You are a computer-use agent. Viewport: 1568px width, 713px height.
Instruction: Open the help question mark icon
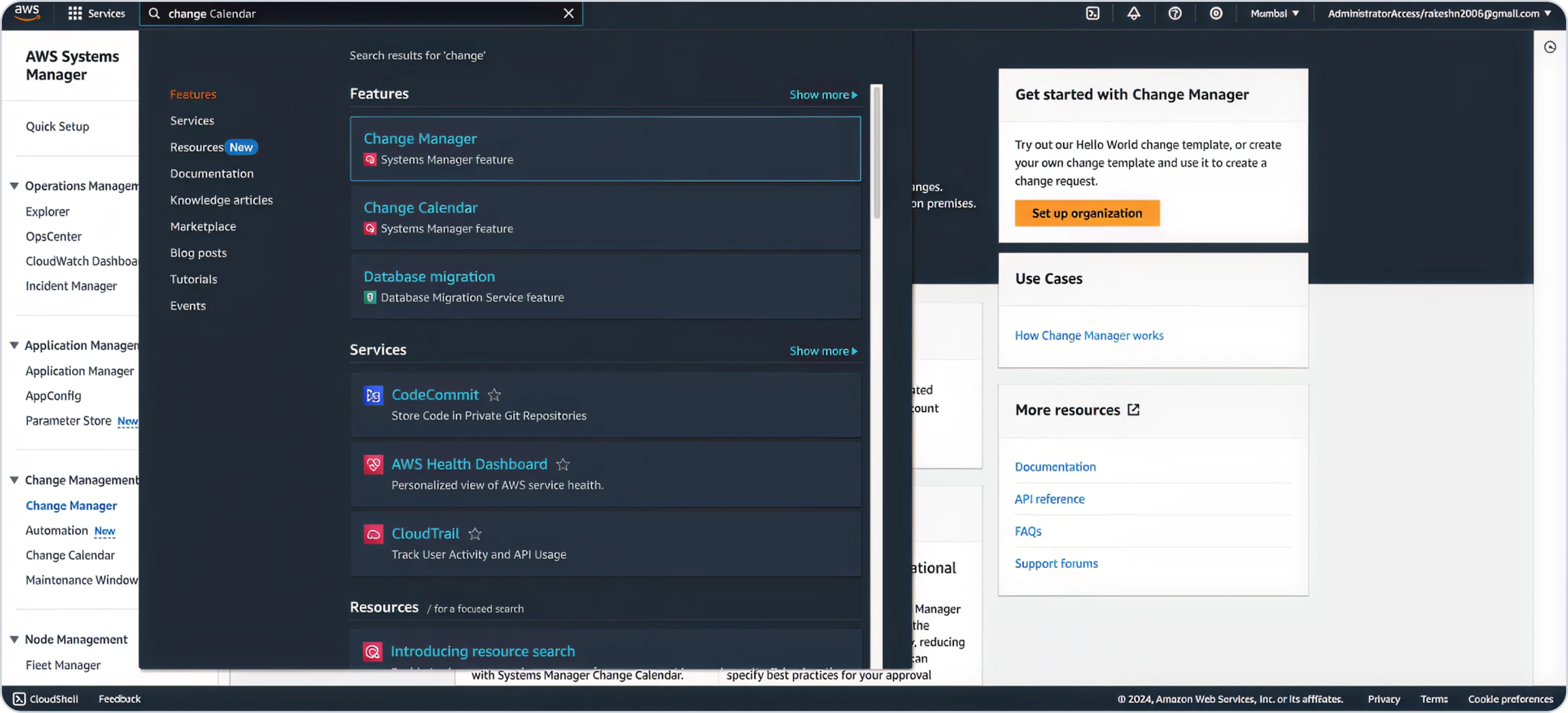coord(1175,14)
